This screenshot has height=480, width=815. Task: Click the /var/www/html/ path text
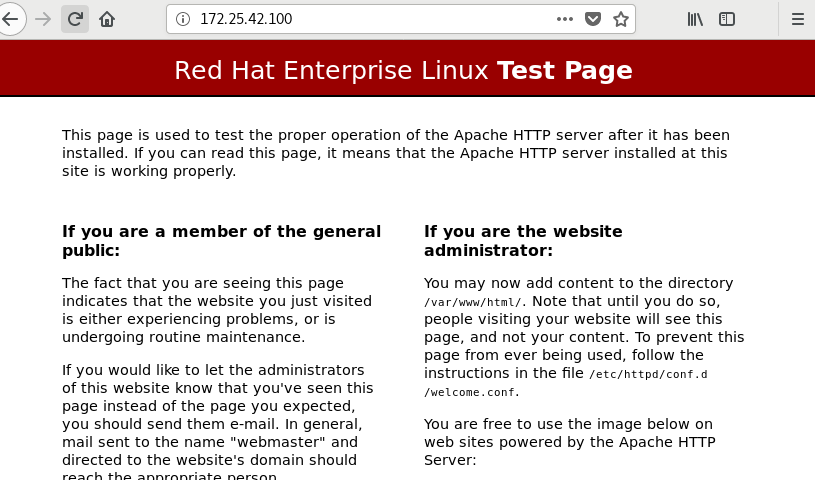(x=475, y=302)
